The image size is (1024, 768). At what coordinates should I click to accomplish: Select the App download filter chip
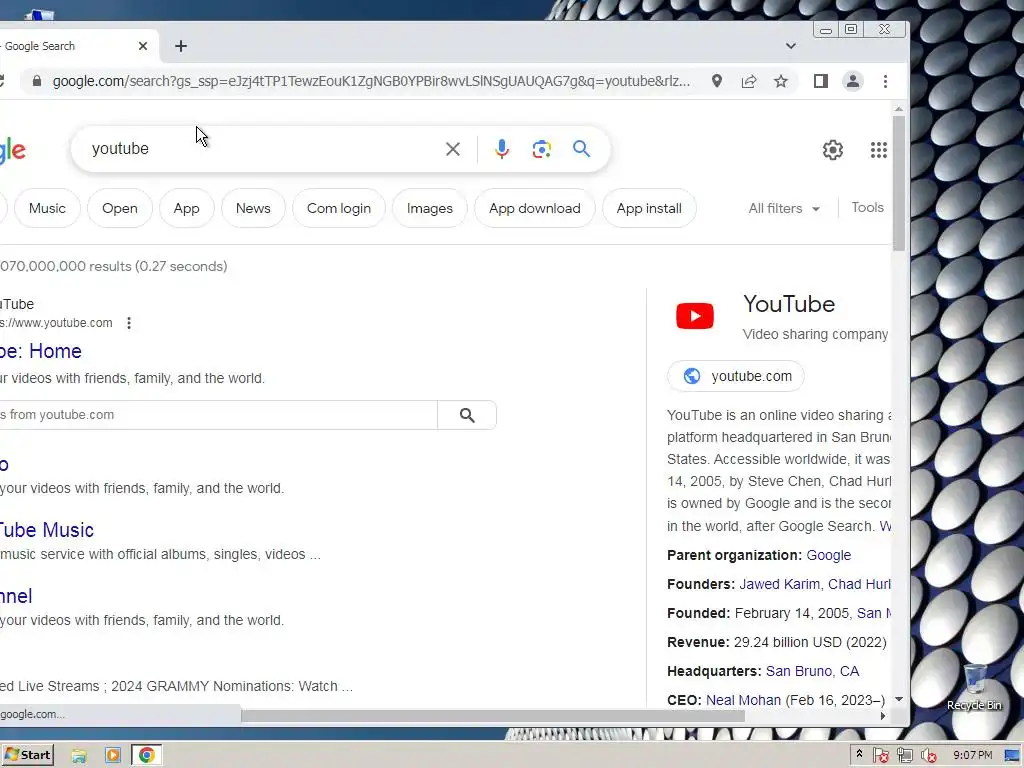[x=534, y=208]
